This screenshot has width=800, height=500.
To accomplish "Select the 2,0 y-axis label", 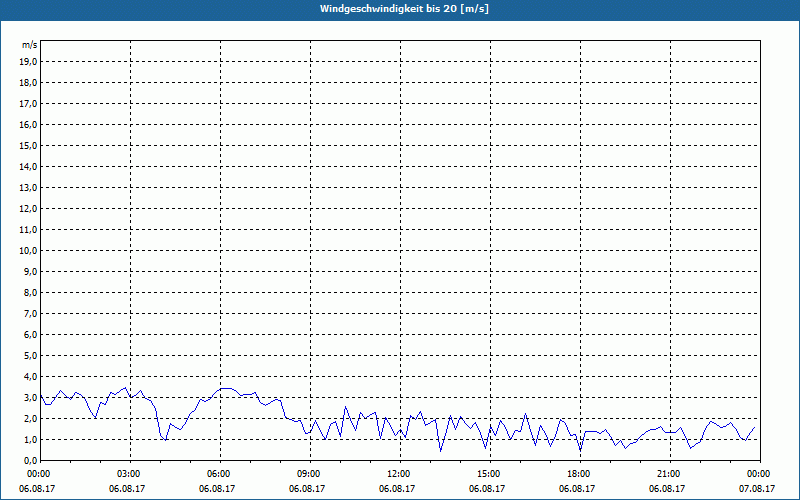I will point(30,418).
